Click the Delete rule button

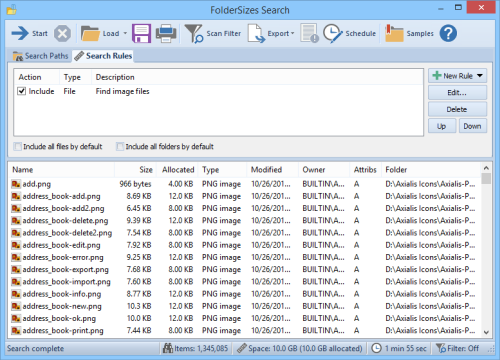pos(457,109)
